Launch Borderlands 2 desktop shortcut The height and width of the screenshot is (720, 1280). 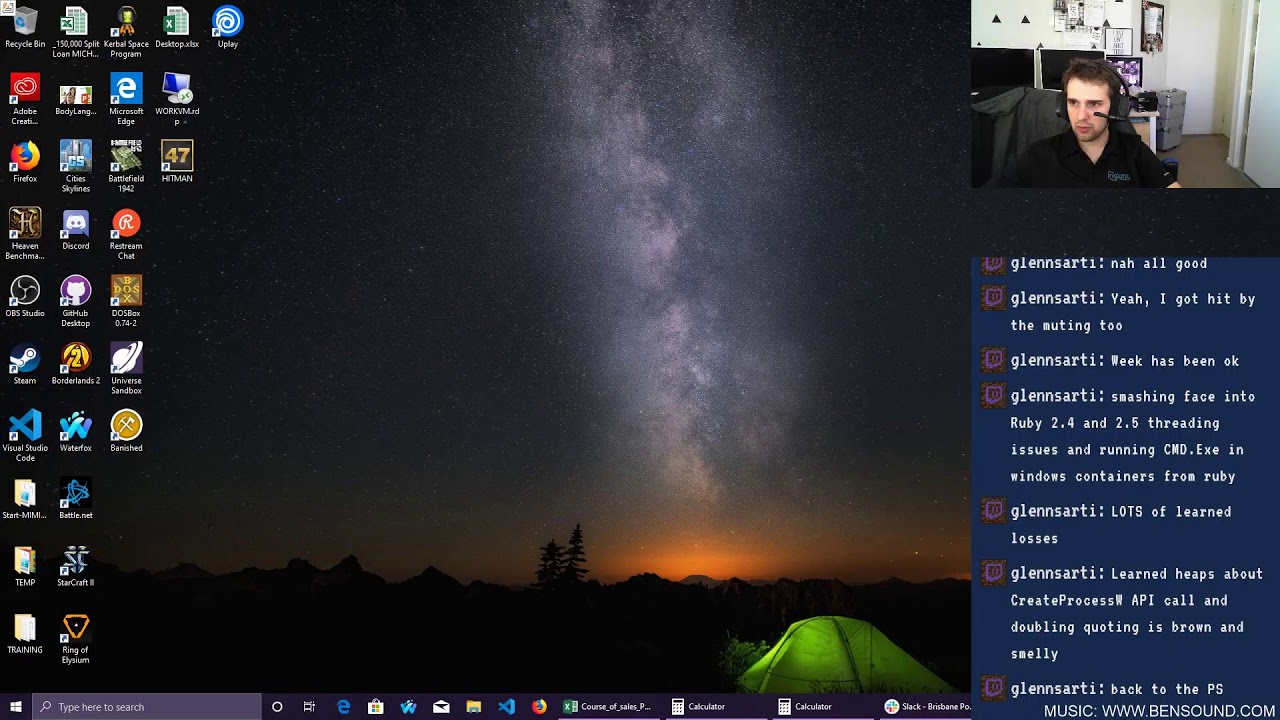coord(76,364)
